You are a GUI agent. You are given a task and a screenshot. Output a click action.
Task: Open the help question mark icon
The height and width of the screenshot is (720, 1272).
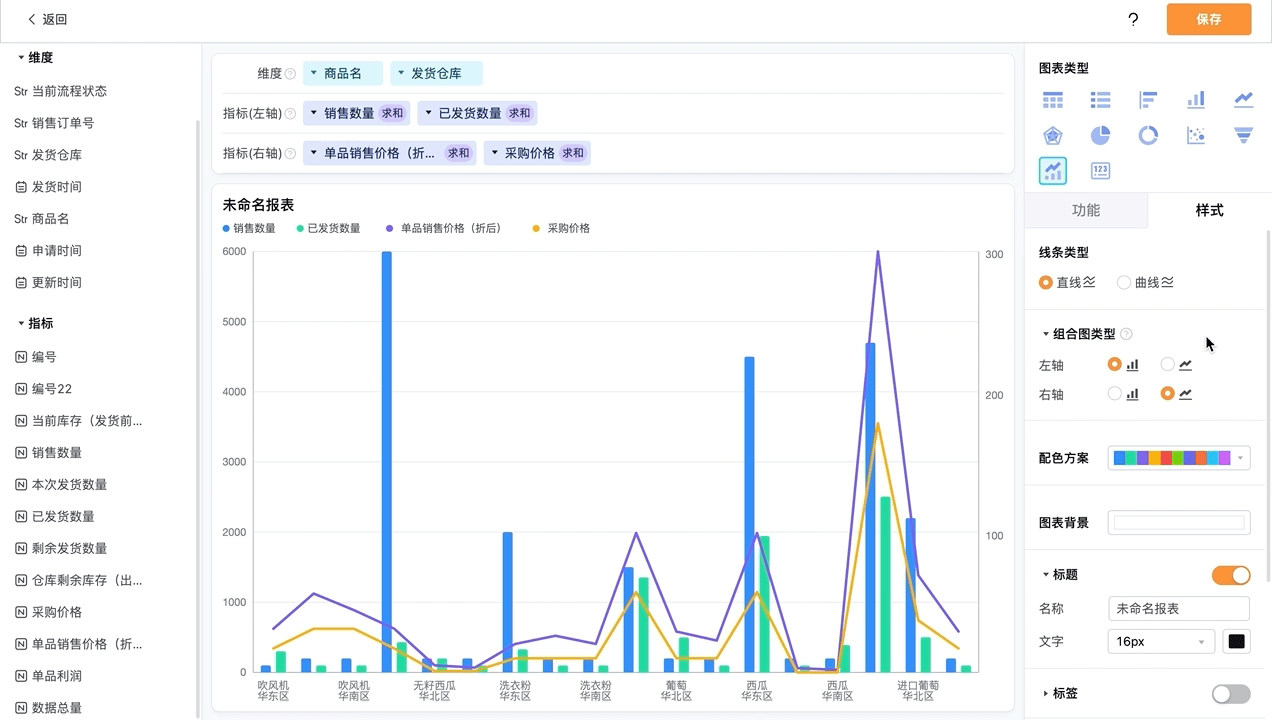(1133, 19)
